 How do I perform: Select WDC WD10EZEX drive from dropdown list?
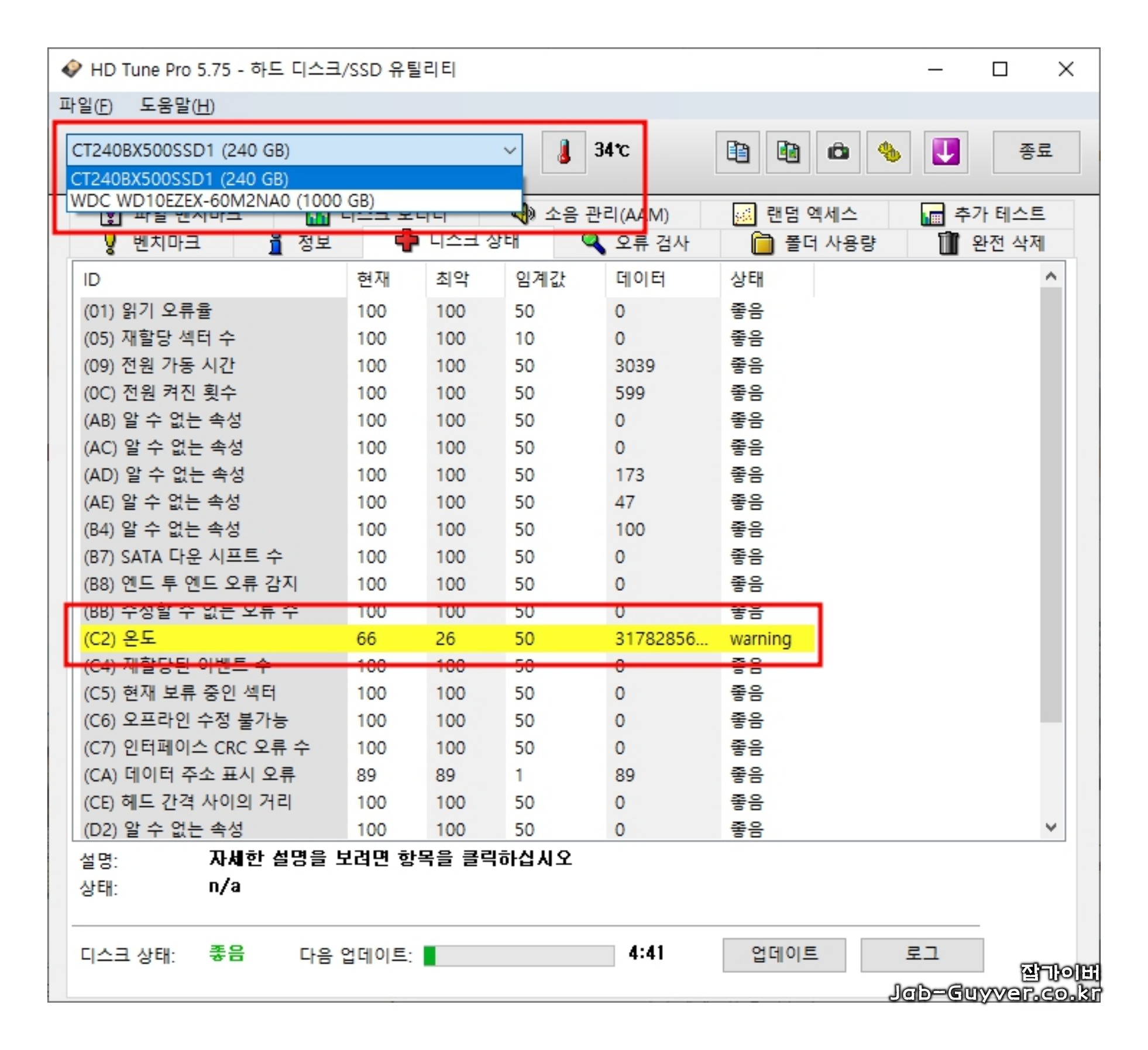tap(222, 201)
